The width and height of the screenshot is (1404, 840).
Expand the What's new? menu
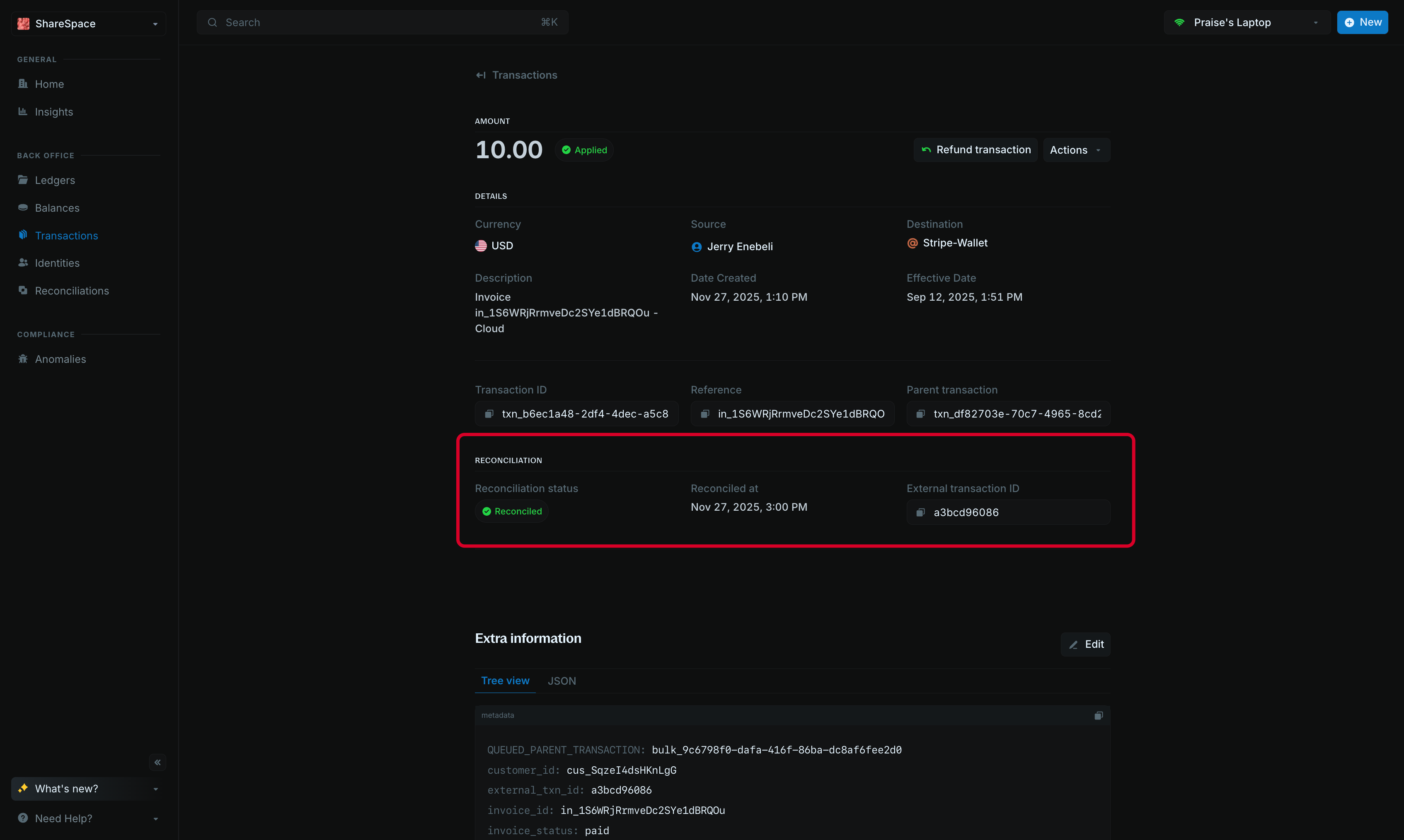click(x=88, y=789)
